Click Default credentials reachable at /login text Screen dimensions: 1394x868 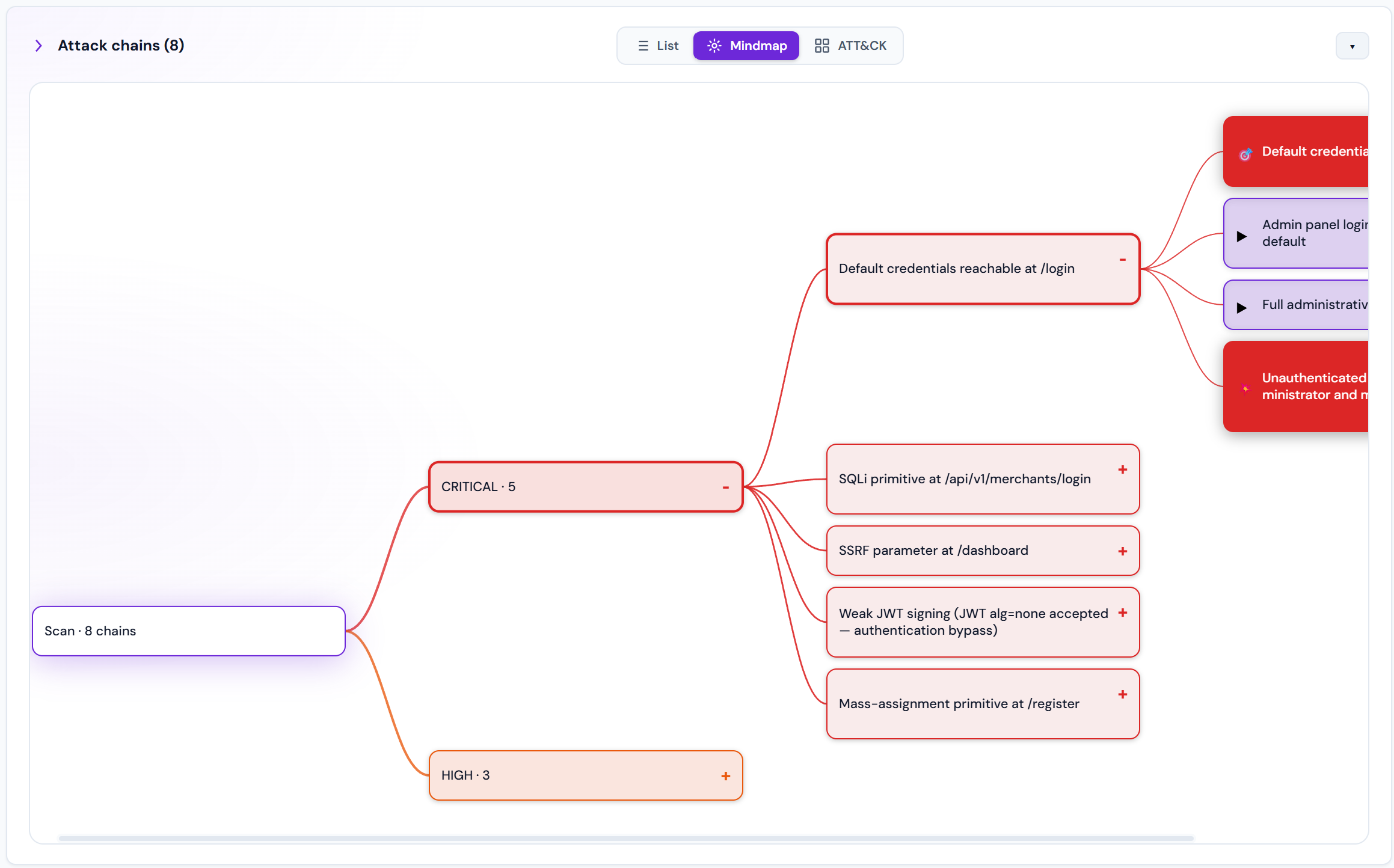956,269
